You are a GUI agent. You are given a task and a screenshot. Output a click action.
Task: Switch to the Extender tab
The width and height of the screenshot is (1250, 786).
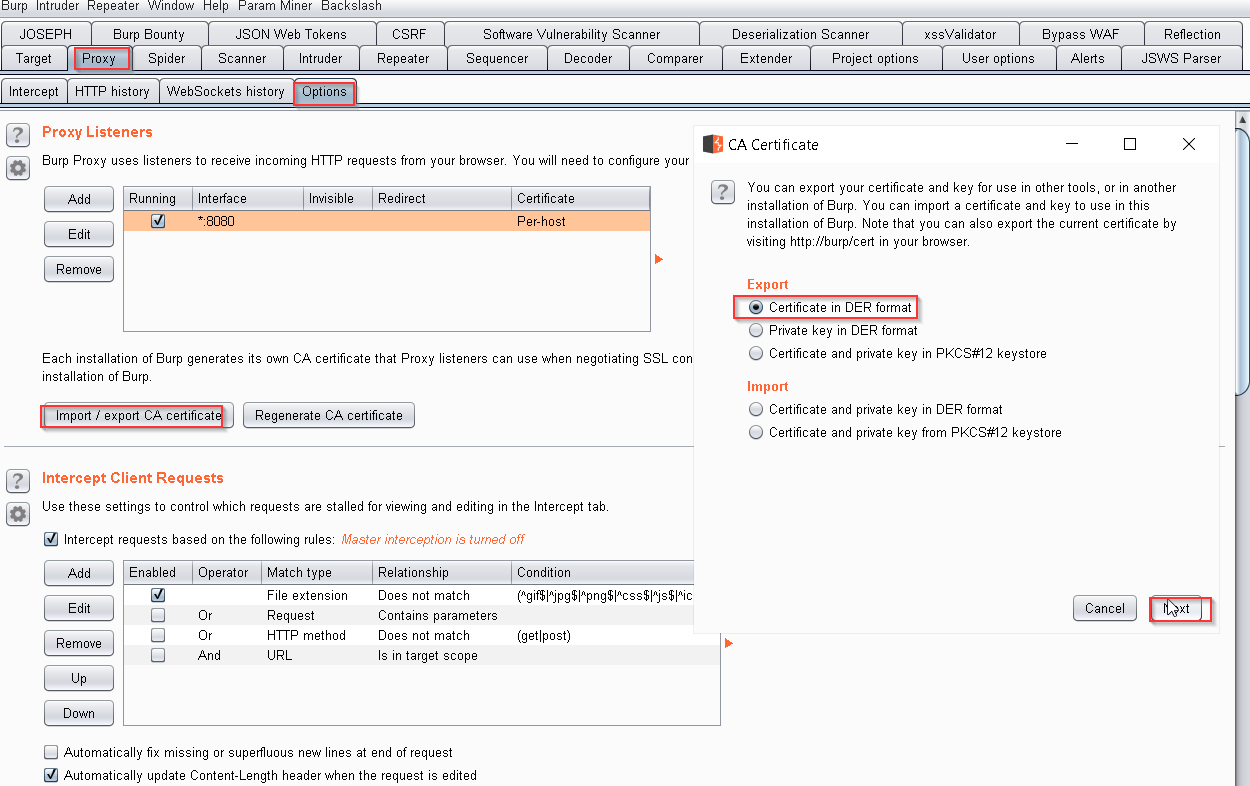pos(766,58)
